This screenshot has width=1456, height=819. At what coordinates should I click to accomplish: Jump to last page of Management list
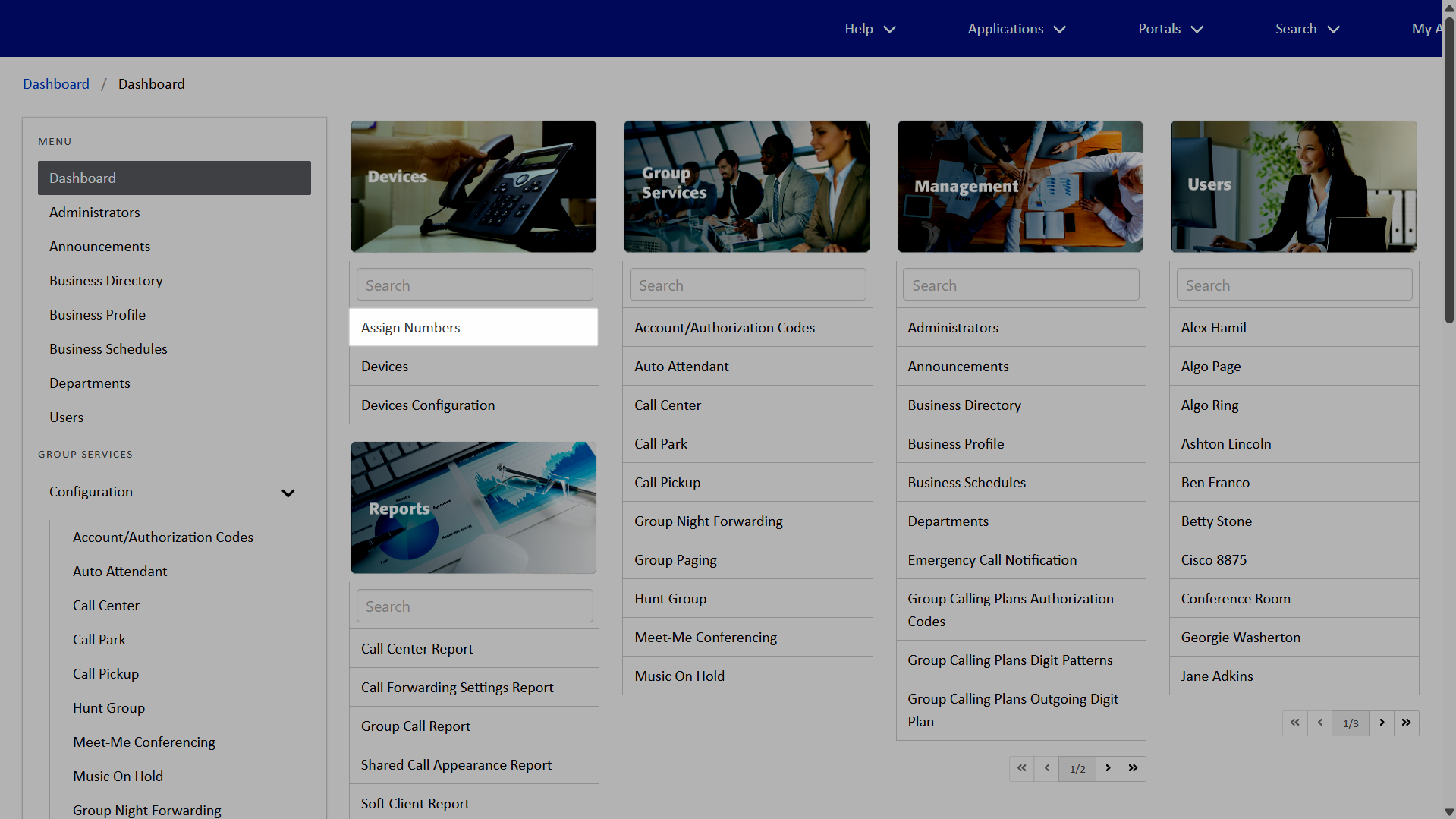1133,768
